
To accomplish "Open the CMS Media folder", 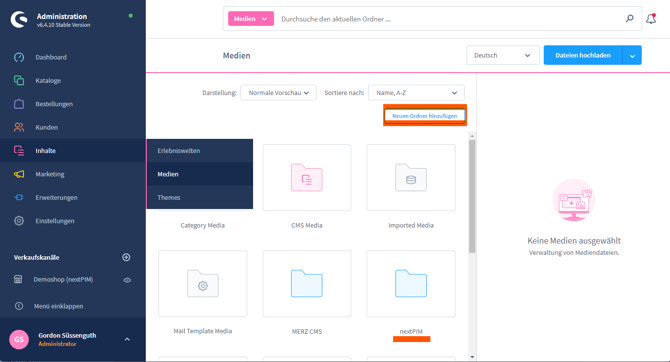I will (x=307, y=177).
